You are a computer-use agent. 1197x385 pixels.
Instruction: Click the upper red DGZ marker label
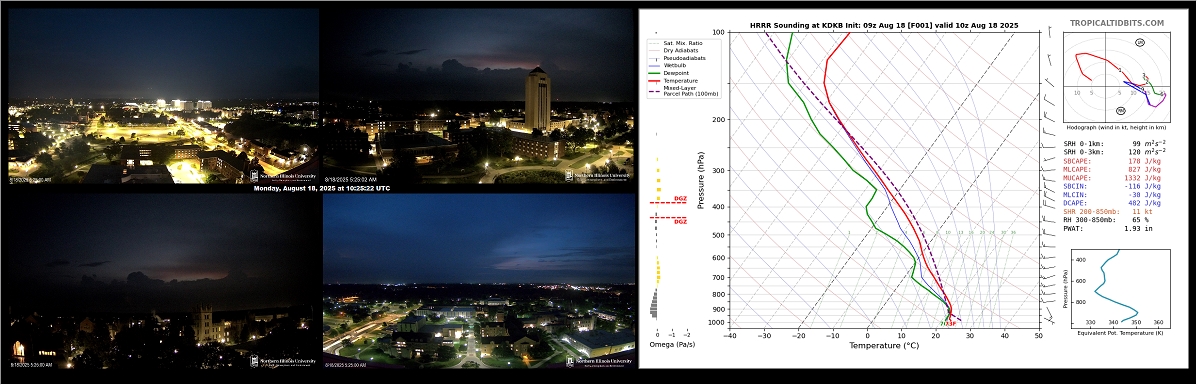[679, 199]
